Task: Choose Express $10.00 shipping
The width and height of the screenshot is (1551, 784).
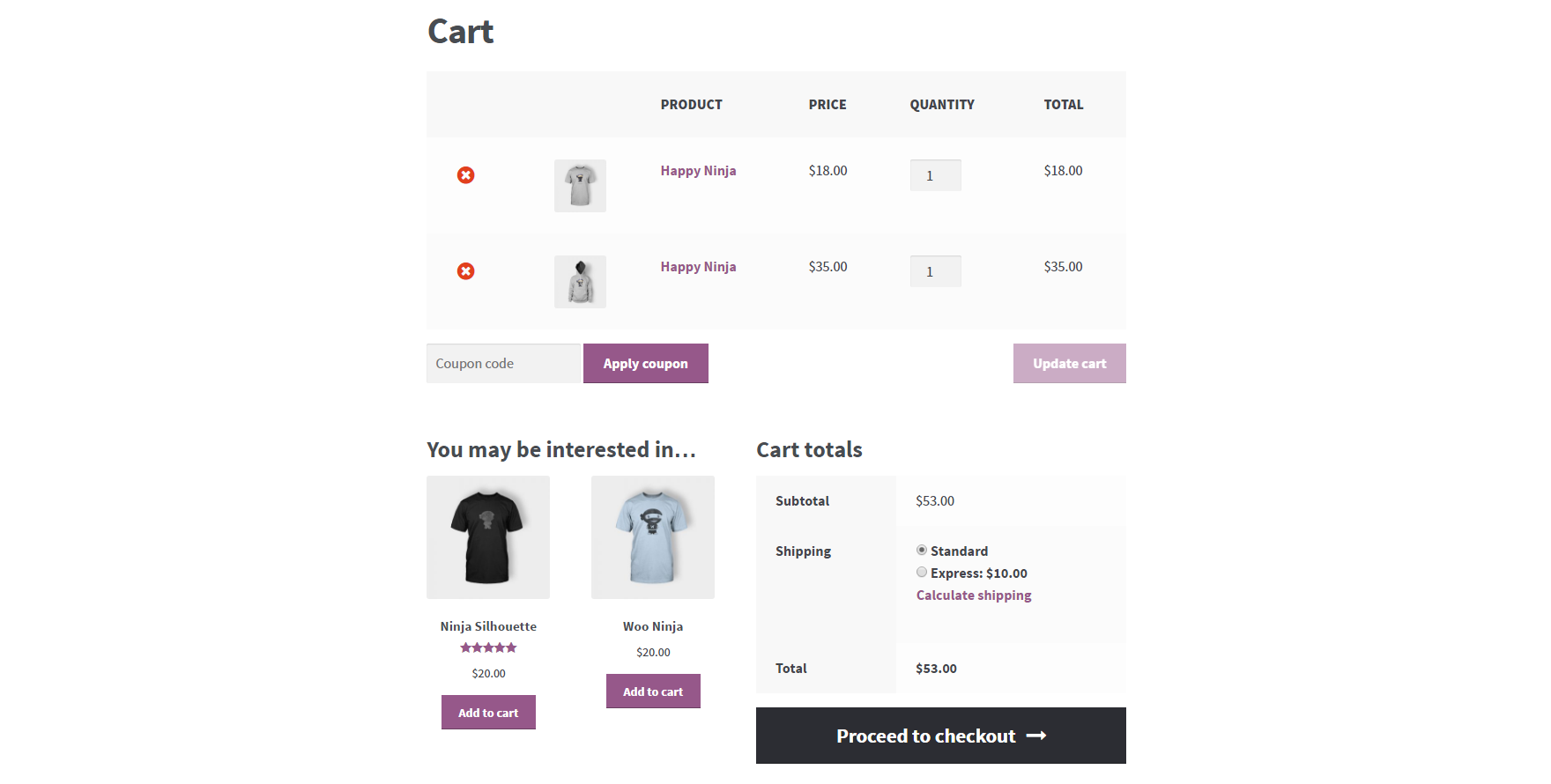Action: (x=922, y=573)
